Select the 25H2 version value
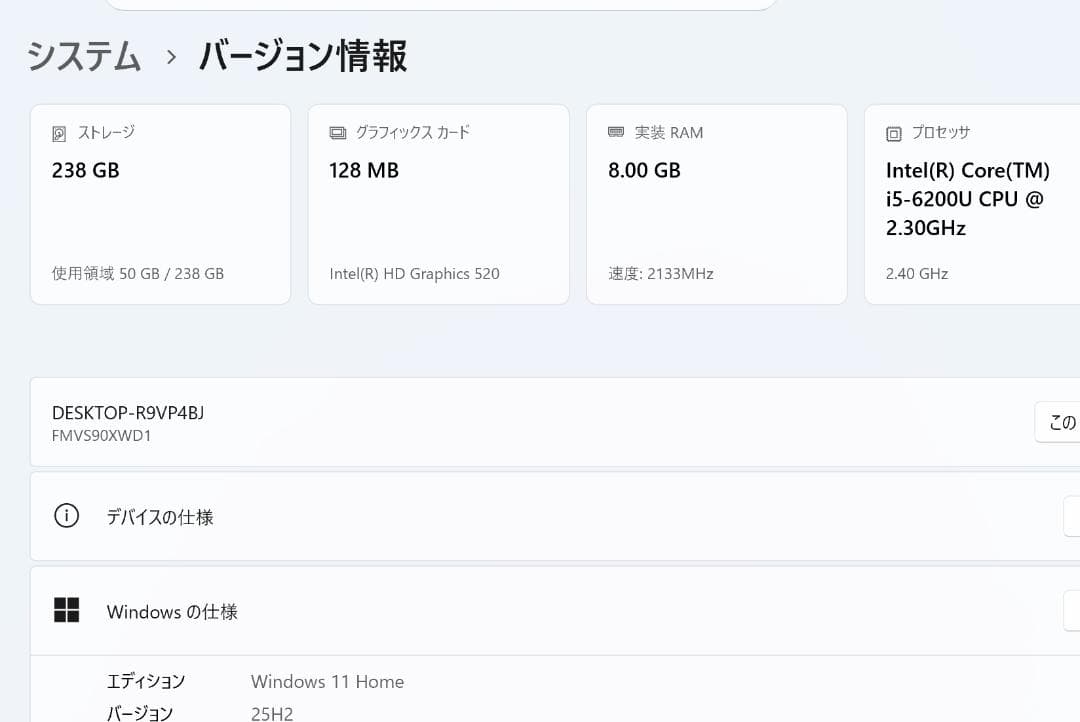The height and width of the screenshot is (722, 1080). coord(272,714)
